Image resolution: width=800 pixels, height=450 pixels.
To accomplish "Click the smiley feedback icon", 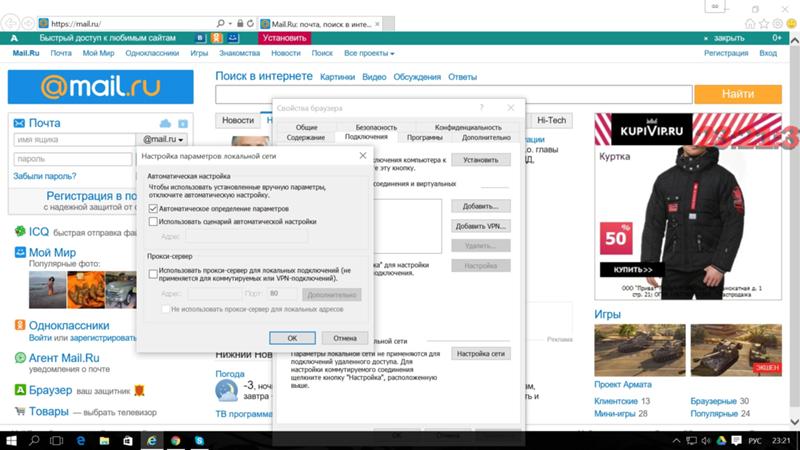I will point(791,23).
